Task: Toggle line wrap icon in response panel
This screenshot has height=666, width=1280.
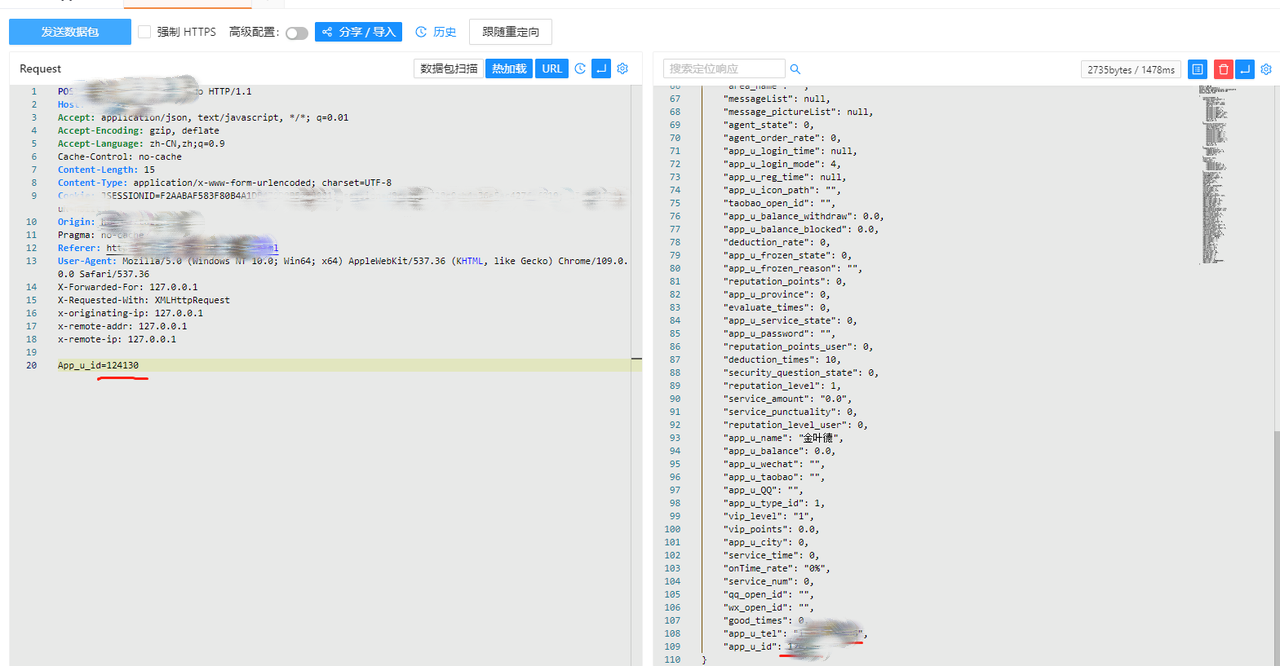Action: pos(1244,69)
